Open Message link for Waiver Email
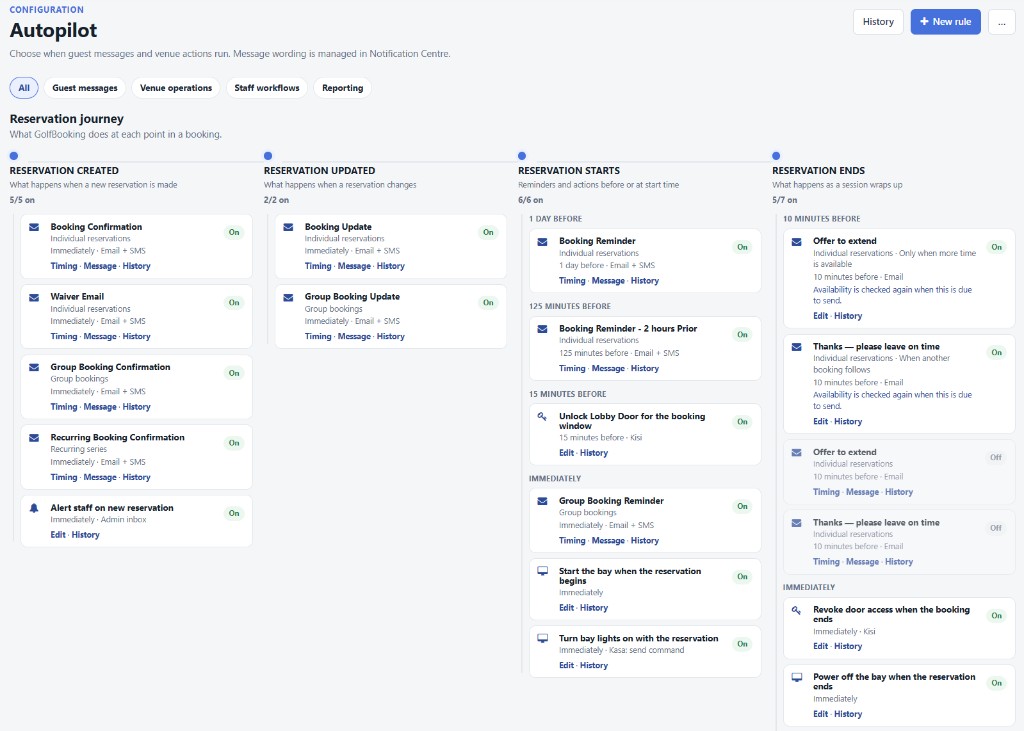Screen dimensions: 1024x731 tap(100, 336)
